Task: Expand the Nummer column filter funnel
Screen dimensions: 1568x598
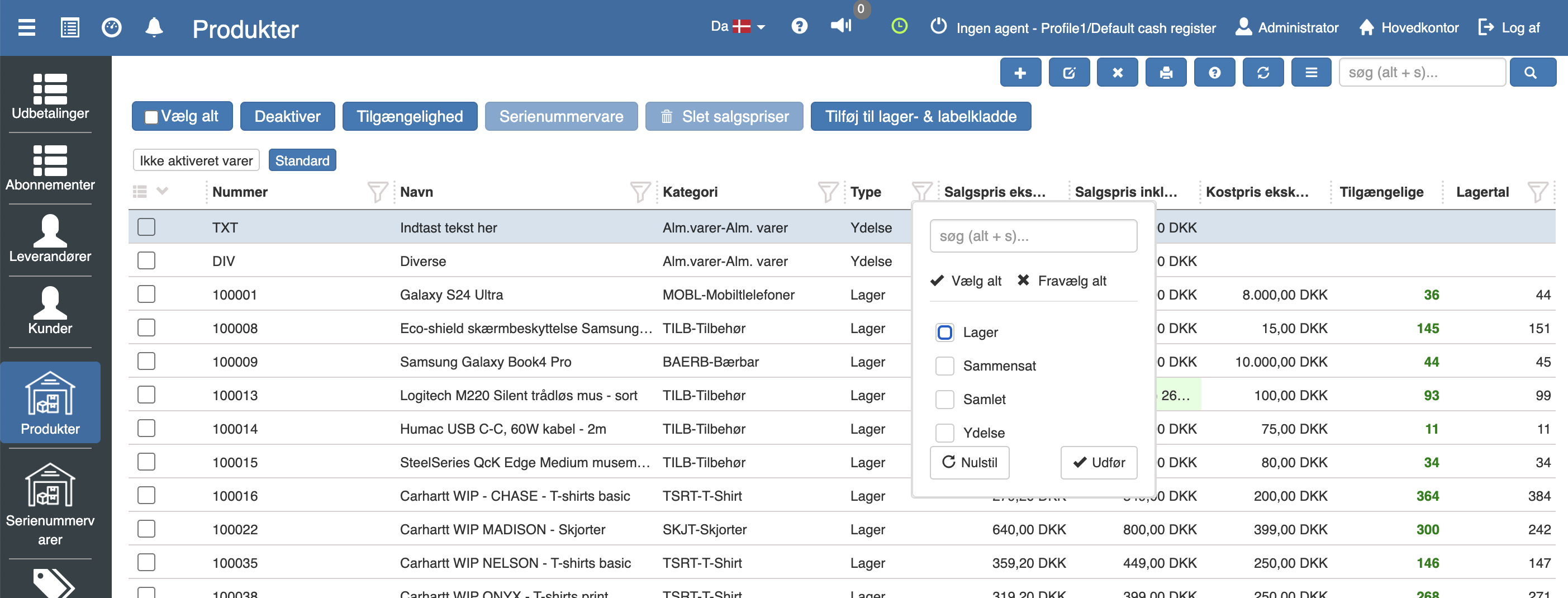Action: [377, 192]
